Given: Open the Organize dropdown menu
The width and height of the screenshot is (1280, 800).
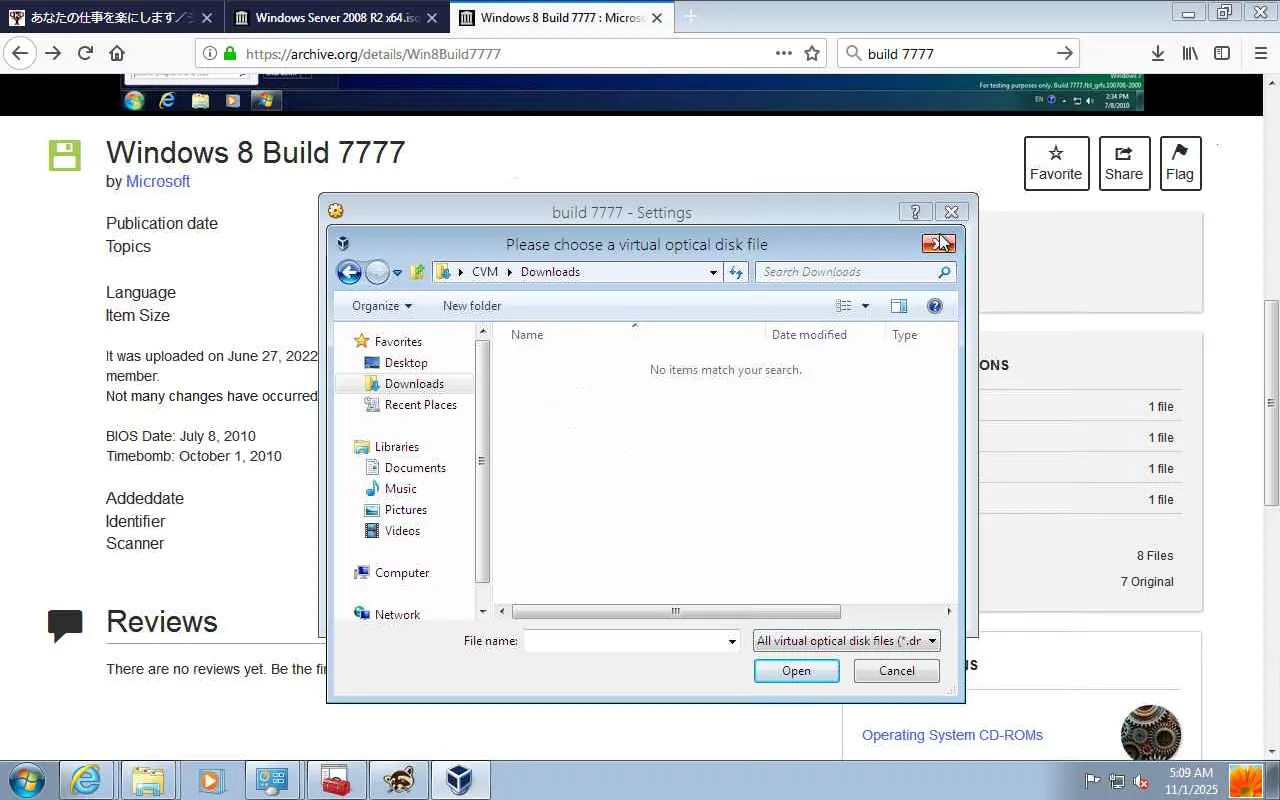Looking at the screenshot, I should click(x=382, y=306).
